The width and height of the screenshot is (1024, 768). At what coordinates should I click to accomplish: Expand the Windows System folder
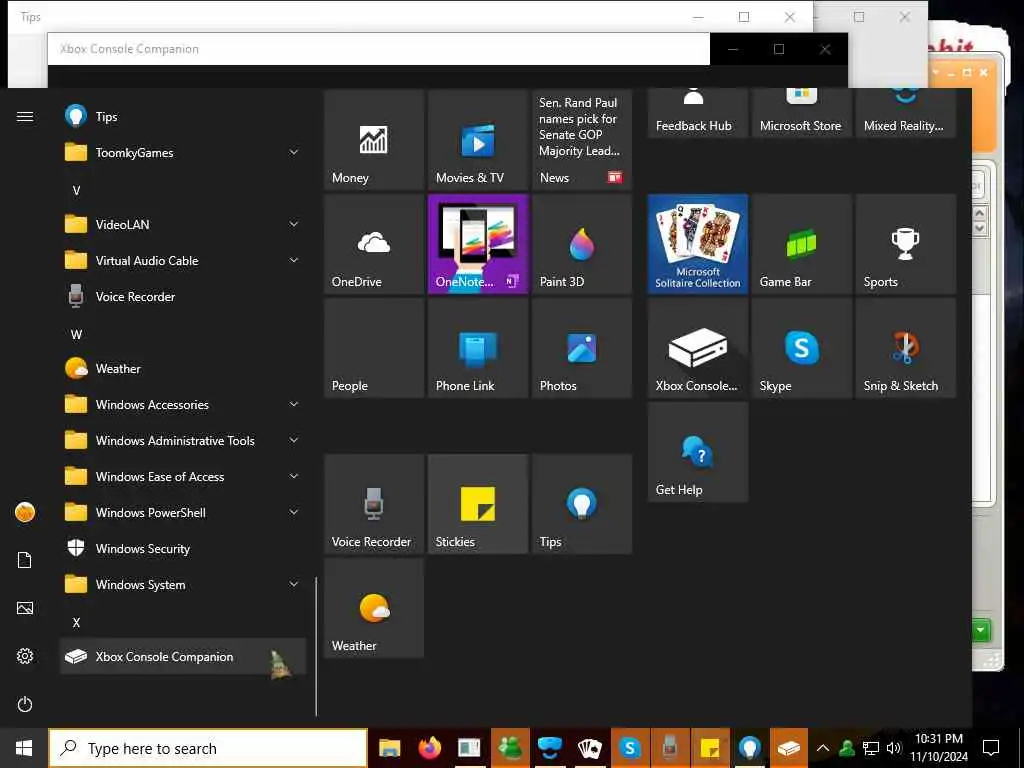(183, 584)
